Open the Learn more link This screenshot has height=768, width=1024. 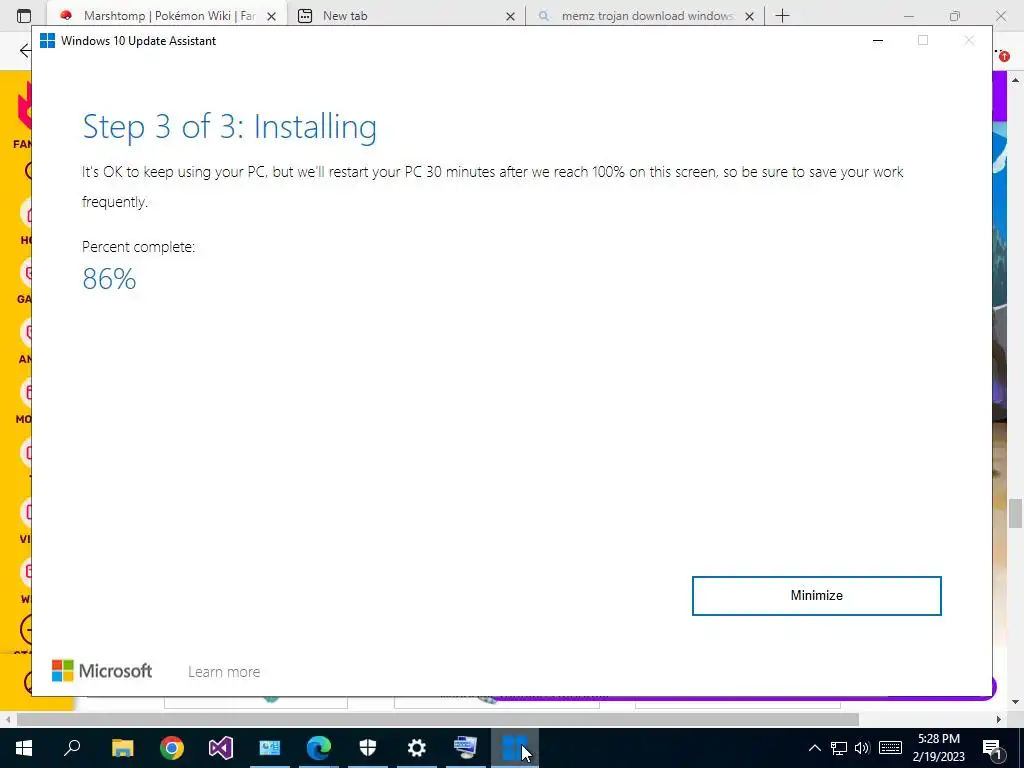224,671
